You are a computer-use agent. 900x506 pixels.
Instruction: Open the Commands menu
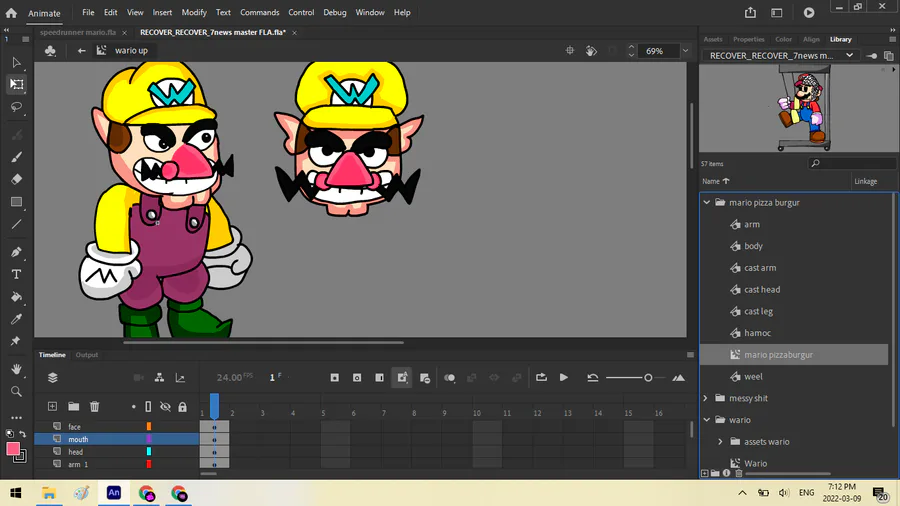259,12
